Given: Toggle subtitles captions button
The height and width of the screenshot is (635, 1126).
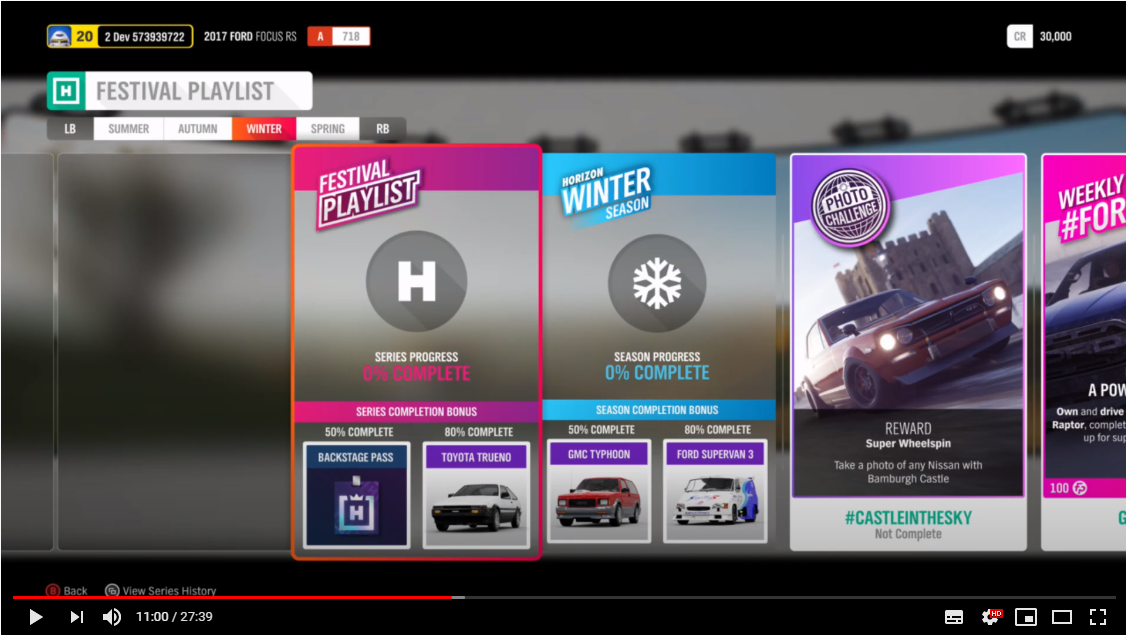Looking at the screenshot, I should click(954, 616).
